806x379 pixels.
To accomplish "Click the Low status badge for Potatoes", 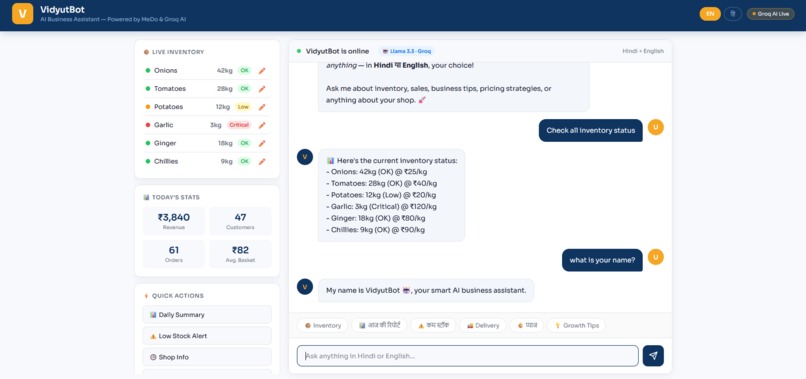I will 243,107.
